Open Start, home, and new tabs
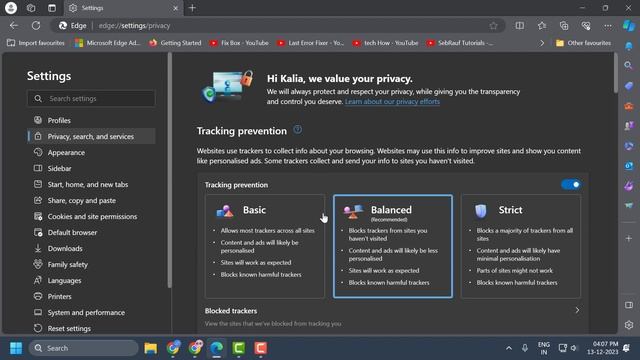The width and height of the screenshot is (640, 360). 91,184
